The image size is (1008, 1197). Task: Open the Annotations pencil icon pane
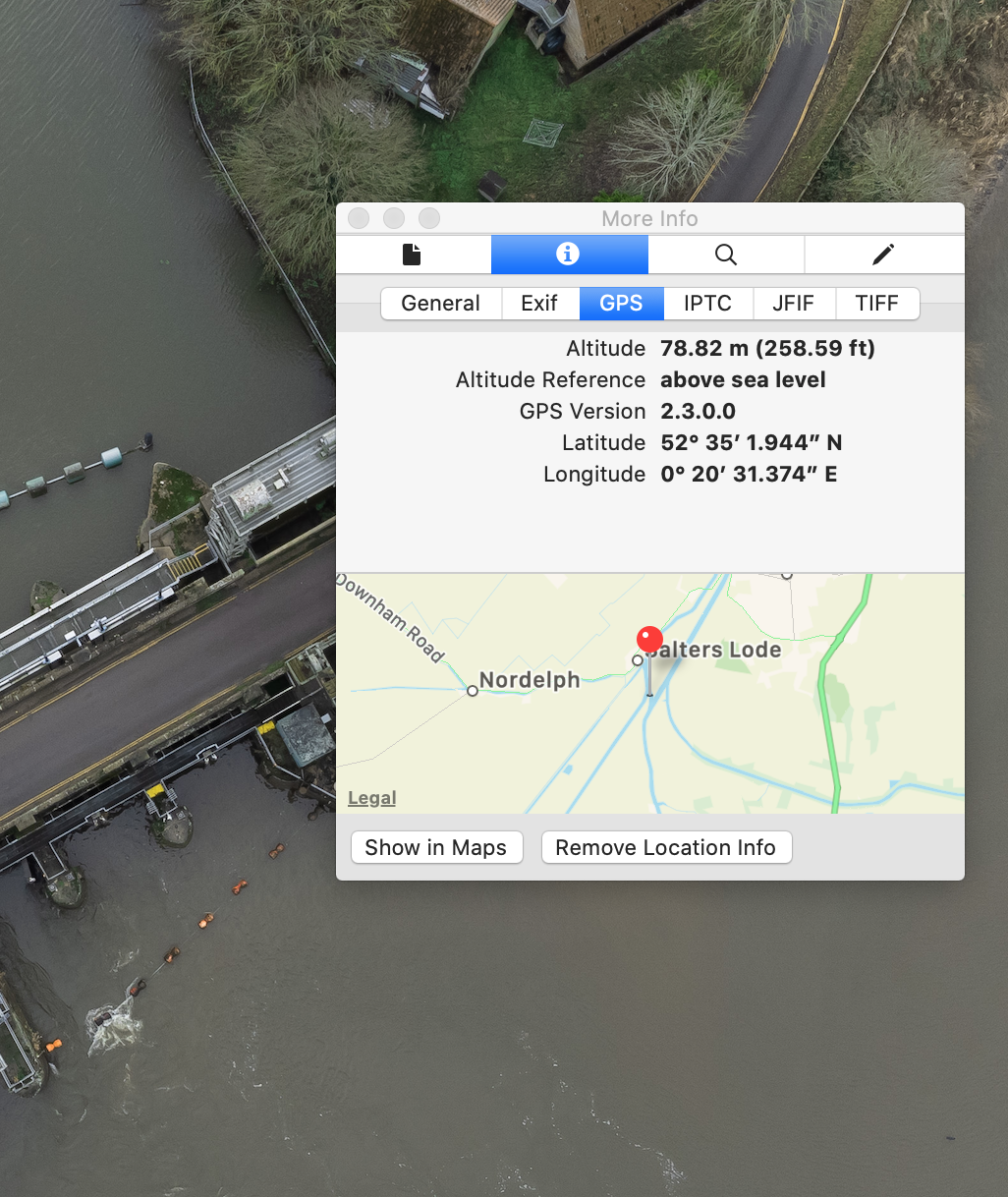883,255
